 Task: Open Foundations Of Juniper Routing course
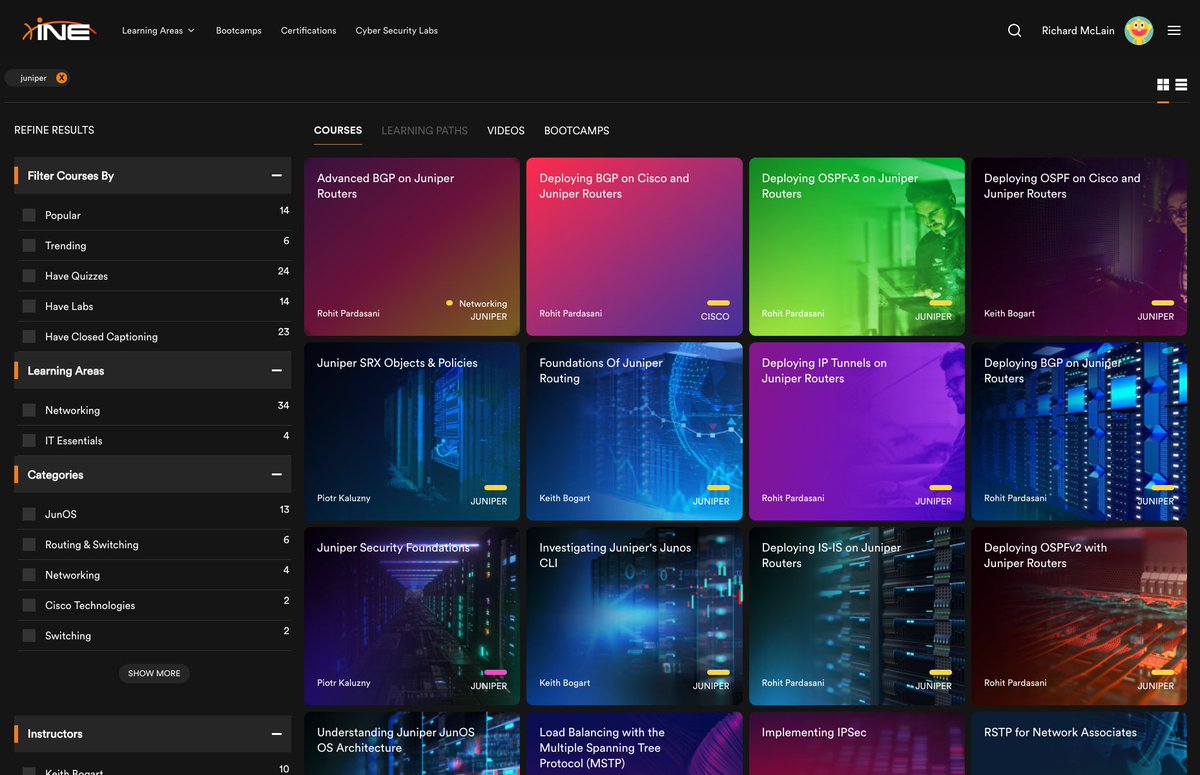(634, 432)
